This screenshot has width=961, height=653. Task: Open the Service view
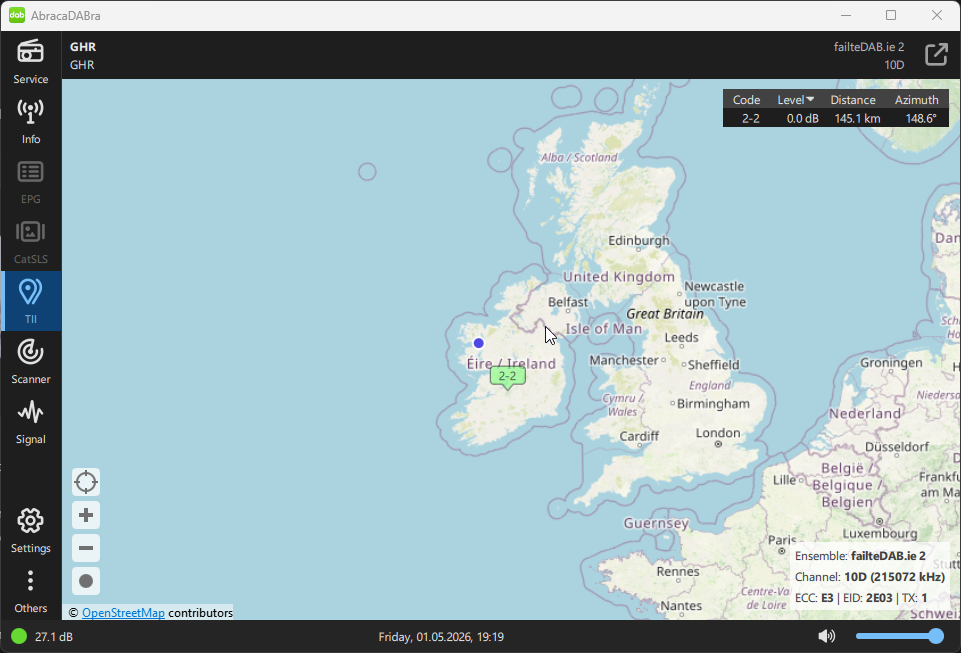coord(31,61)
